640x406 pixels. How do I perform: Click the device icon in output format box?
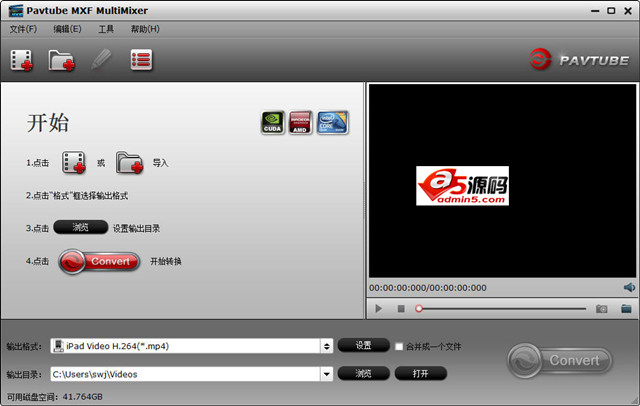(x=59, y=346)
